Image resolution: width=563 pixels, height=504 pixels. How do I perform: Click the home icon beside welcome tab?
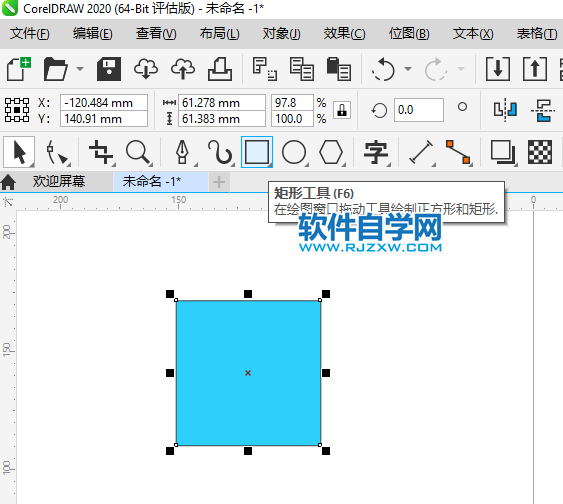click(x=8, y=182)
